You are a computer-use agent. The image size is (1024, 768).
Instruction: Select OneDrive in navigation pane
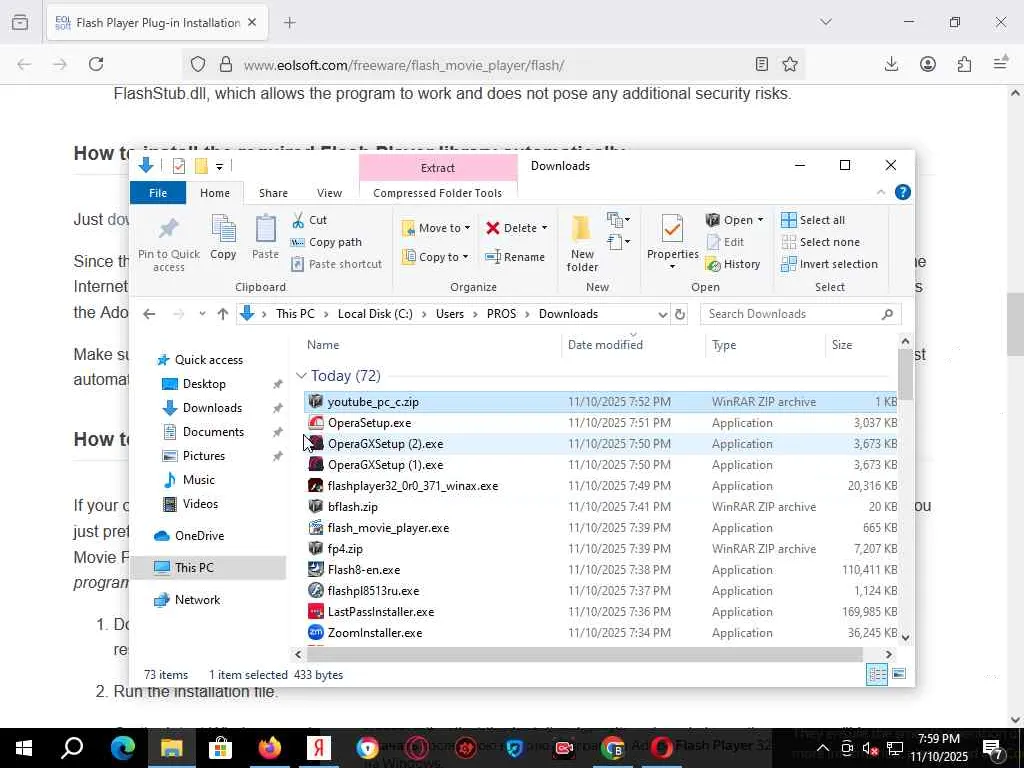pos(199,536)
